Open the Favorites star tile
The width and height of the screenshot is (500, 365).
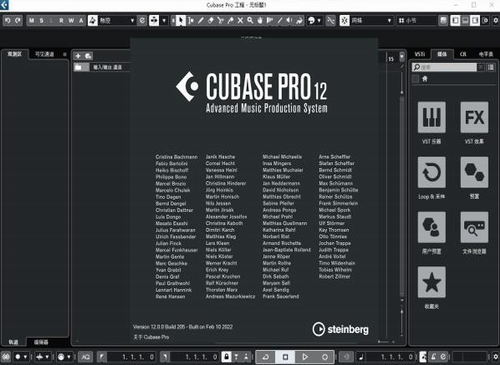(432, 282)
